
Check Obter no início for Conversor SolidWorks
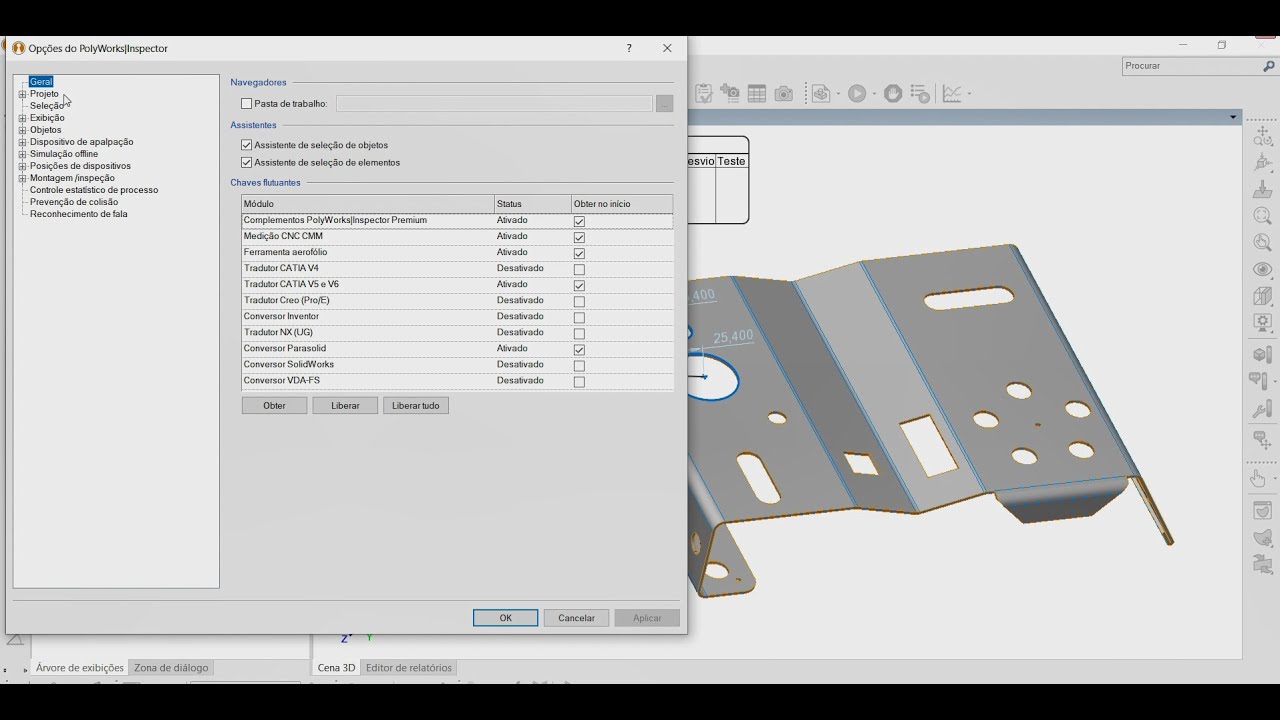coord(579,365)
